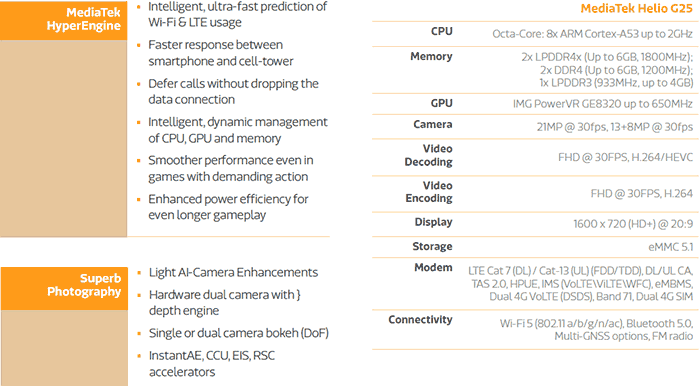Viewport: 700px width, 386px height.
Task: Click the Modem row label
Action: 433,268
